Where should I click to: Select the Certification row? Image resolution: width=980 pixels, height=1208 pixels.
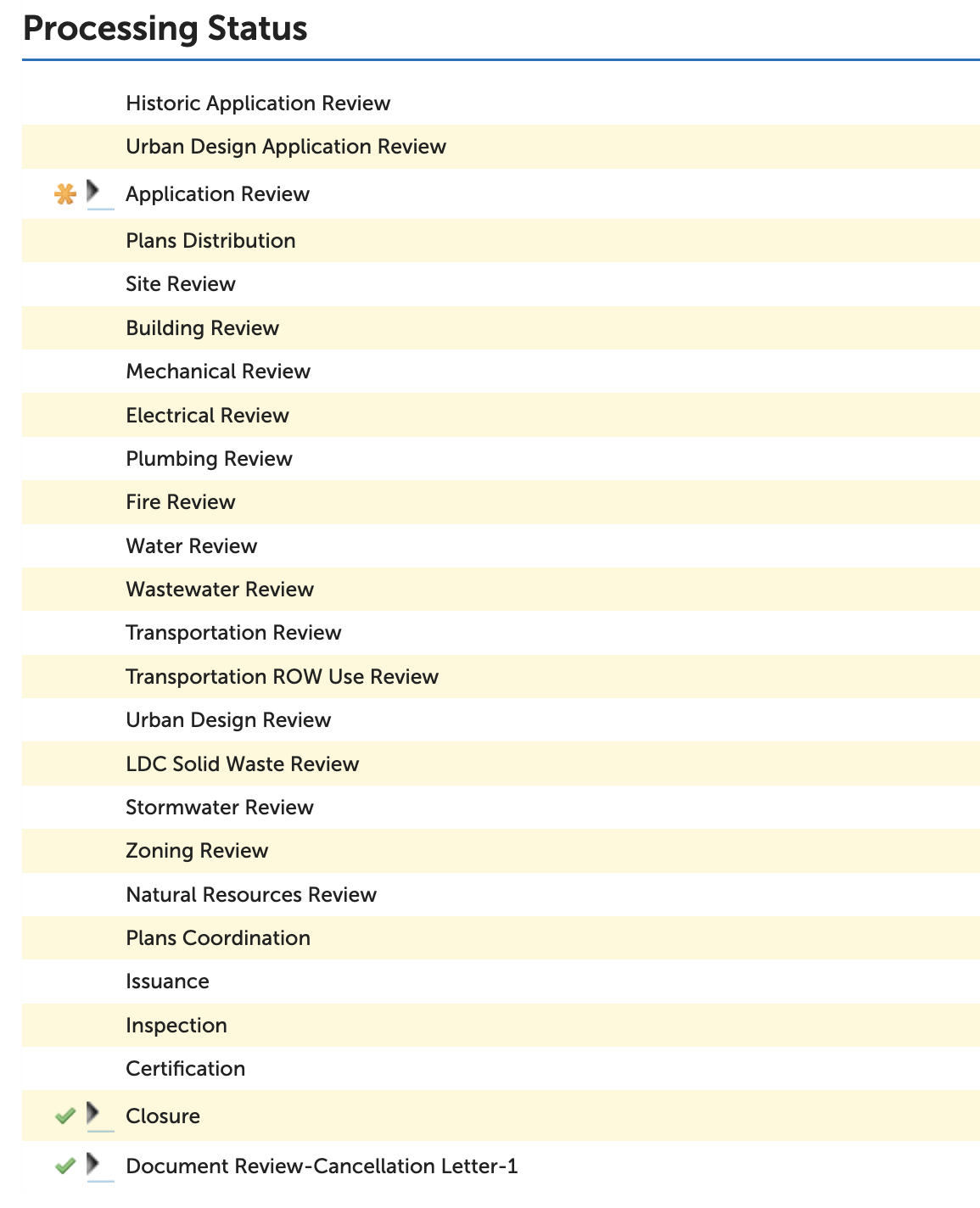[x=501, y=1069]
